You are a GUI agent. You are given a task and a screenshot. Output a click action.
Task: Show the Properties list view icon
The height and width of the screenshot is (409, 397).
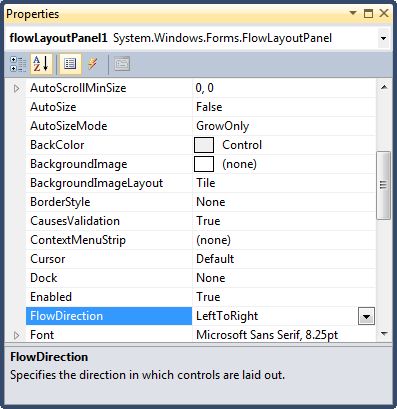[70, 64]
